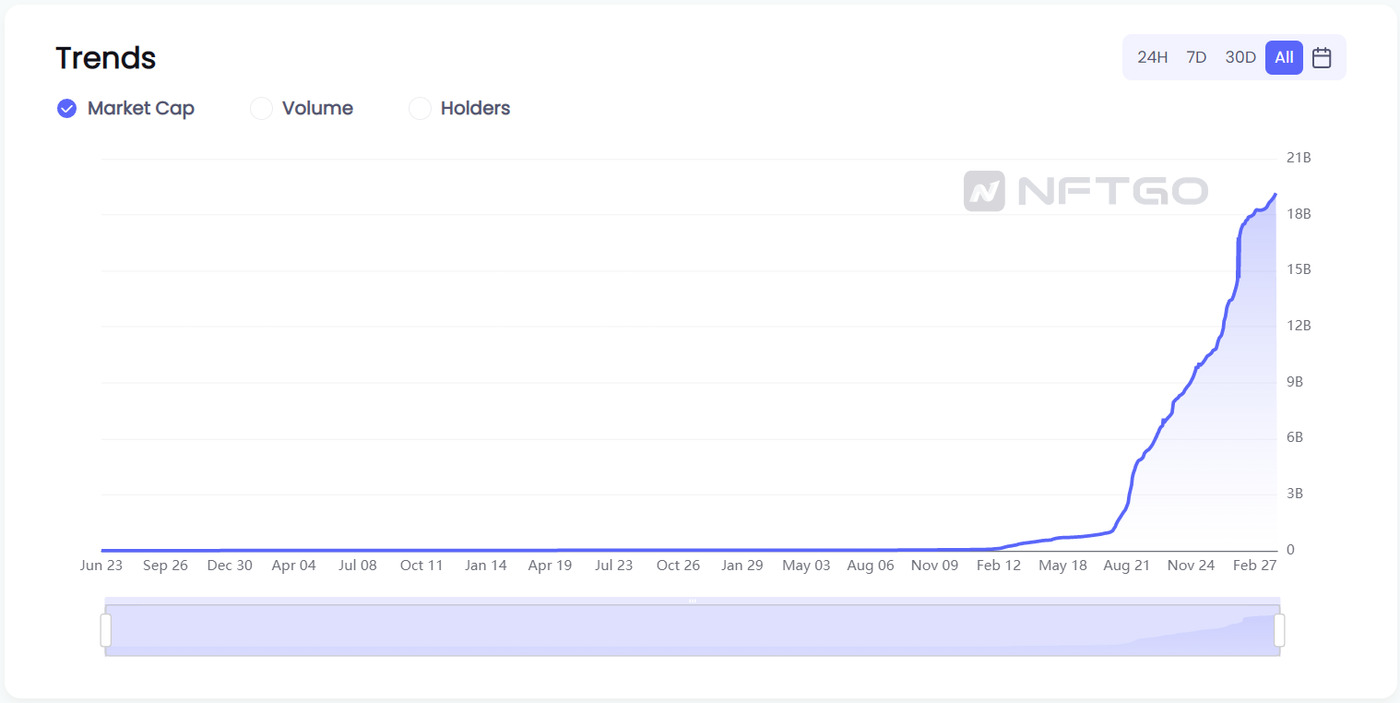The width and height of the screenshot is (1400, 703).
Task: Switch to the 30D time range
Action: tap(1240, 57)
